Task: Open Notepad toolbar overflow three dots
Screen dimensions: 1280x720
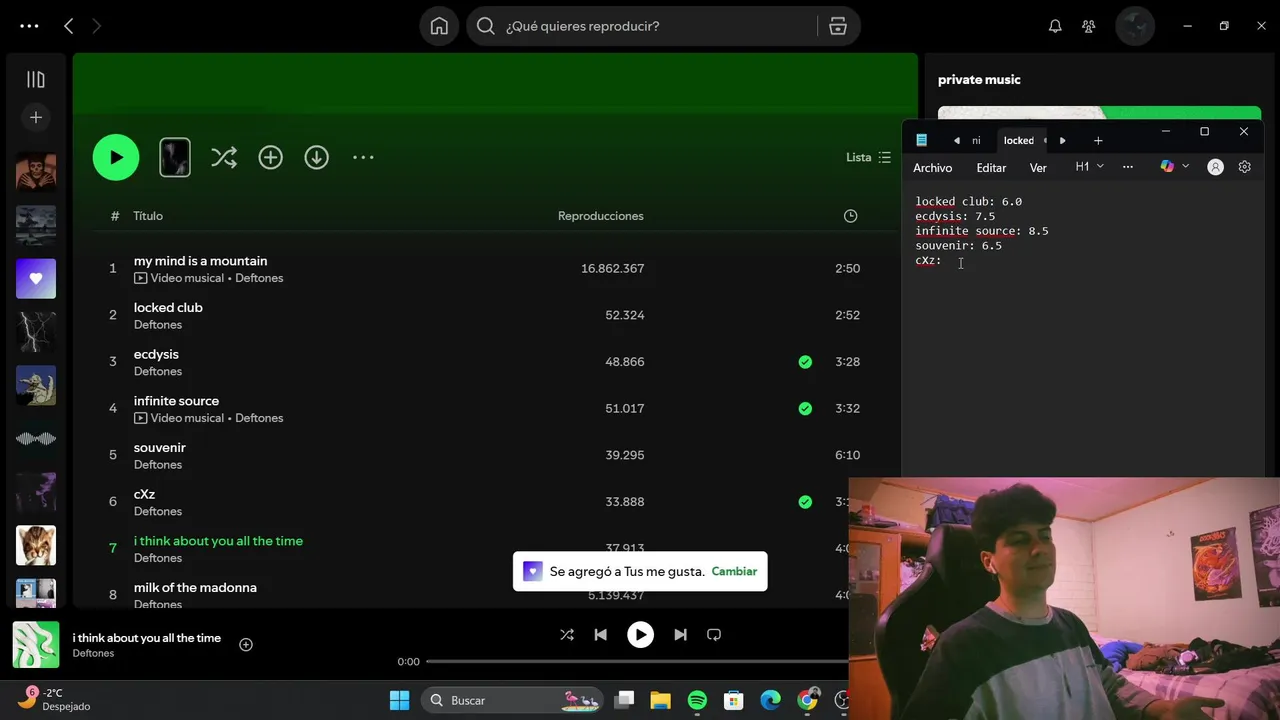Action: coord(1128,167)
